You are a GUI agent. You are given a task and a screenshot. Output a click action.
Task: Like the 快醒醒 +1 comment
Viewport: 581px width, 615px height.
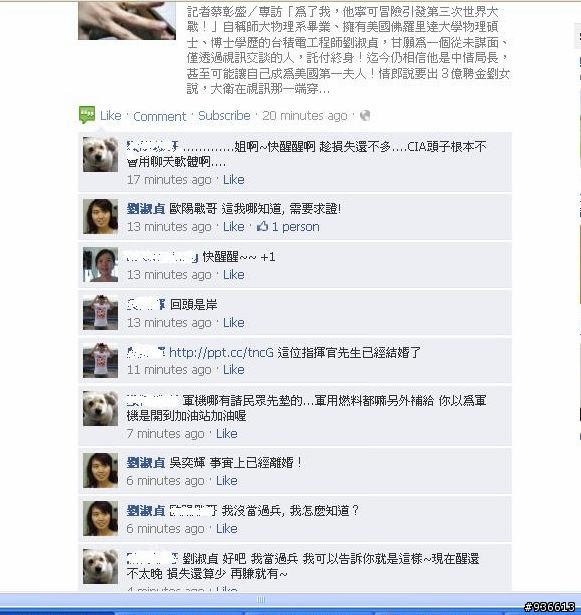pos(234,275)
